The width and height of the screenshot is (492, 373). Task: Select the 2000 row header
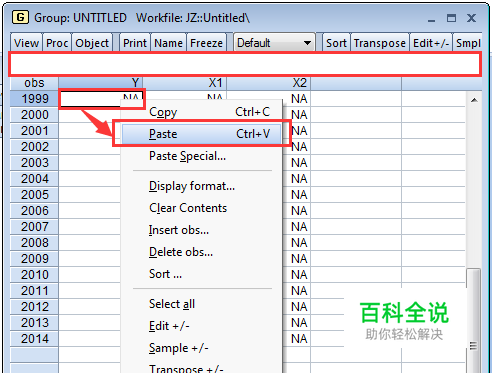[34, 115]
